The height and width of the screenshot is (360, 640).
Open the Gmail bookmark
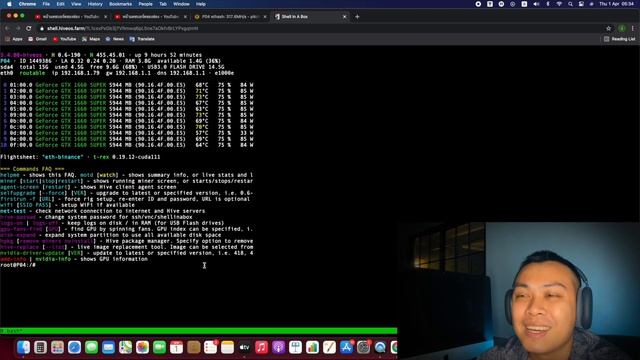tap(37, 39)
